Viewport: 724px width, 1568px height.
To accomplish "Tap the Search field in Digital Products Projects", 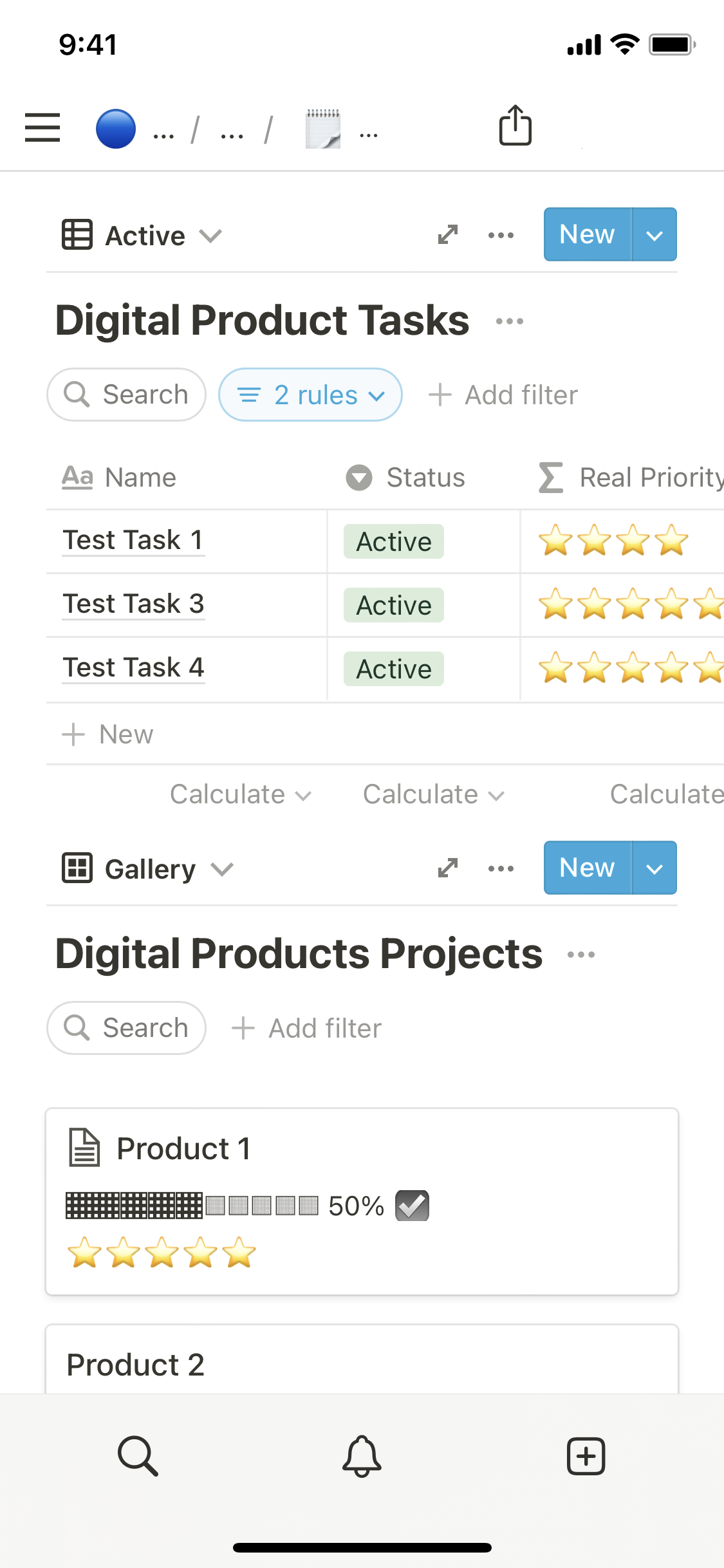I will [126, 1028].
